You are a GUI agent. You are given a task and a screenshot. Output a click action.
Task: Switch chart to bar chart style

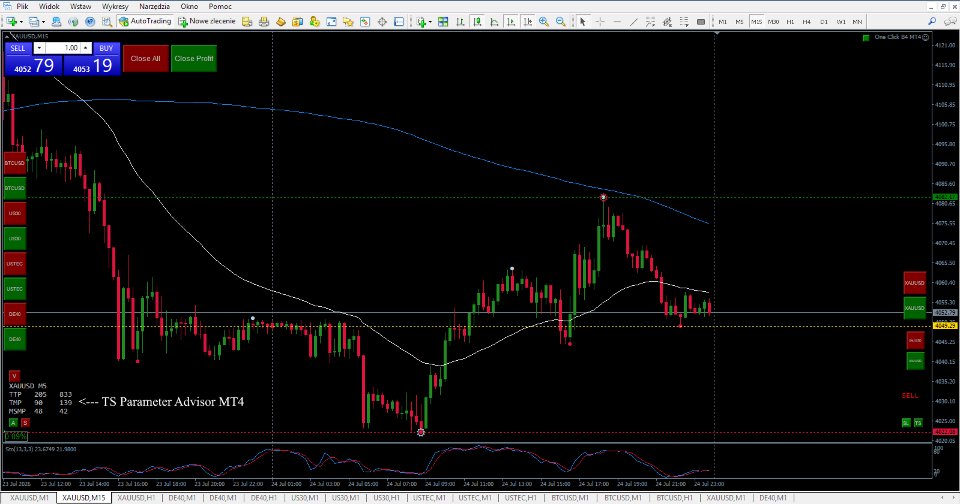click(x=460, y=21)
